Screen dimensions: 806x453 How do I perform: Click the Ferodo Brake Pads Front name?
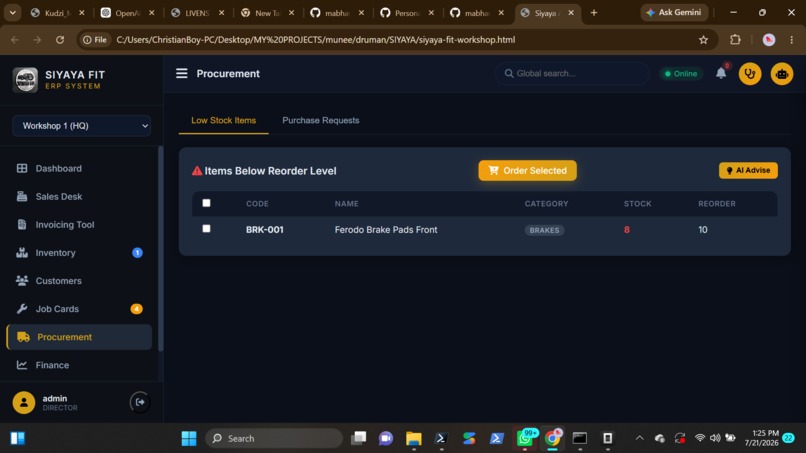pyautogui.click(x=386, y=229)
